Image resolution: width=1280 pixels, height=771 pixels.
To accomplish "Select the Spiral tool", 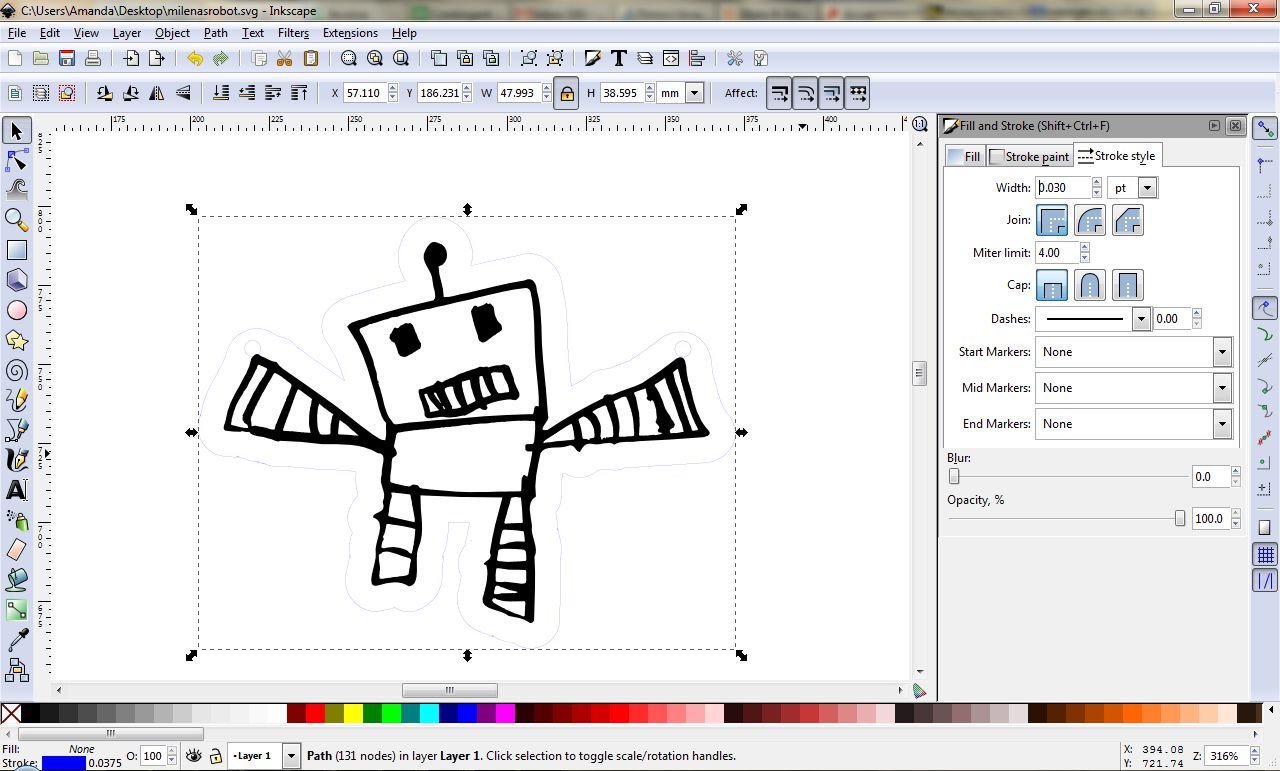I will [x=16, y=370].
